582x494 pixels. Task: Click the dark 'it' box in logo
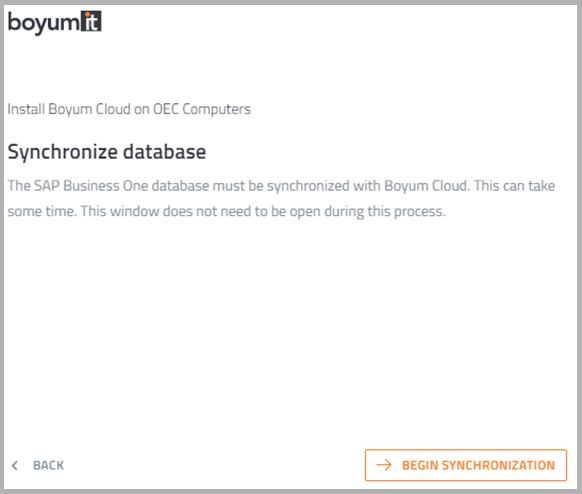(x=91, y=21)
